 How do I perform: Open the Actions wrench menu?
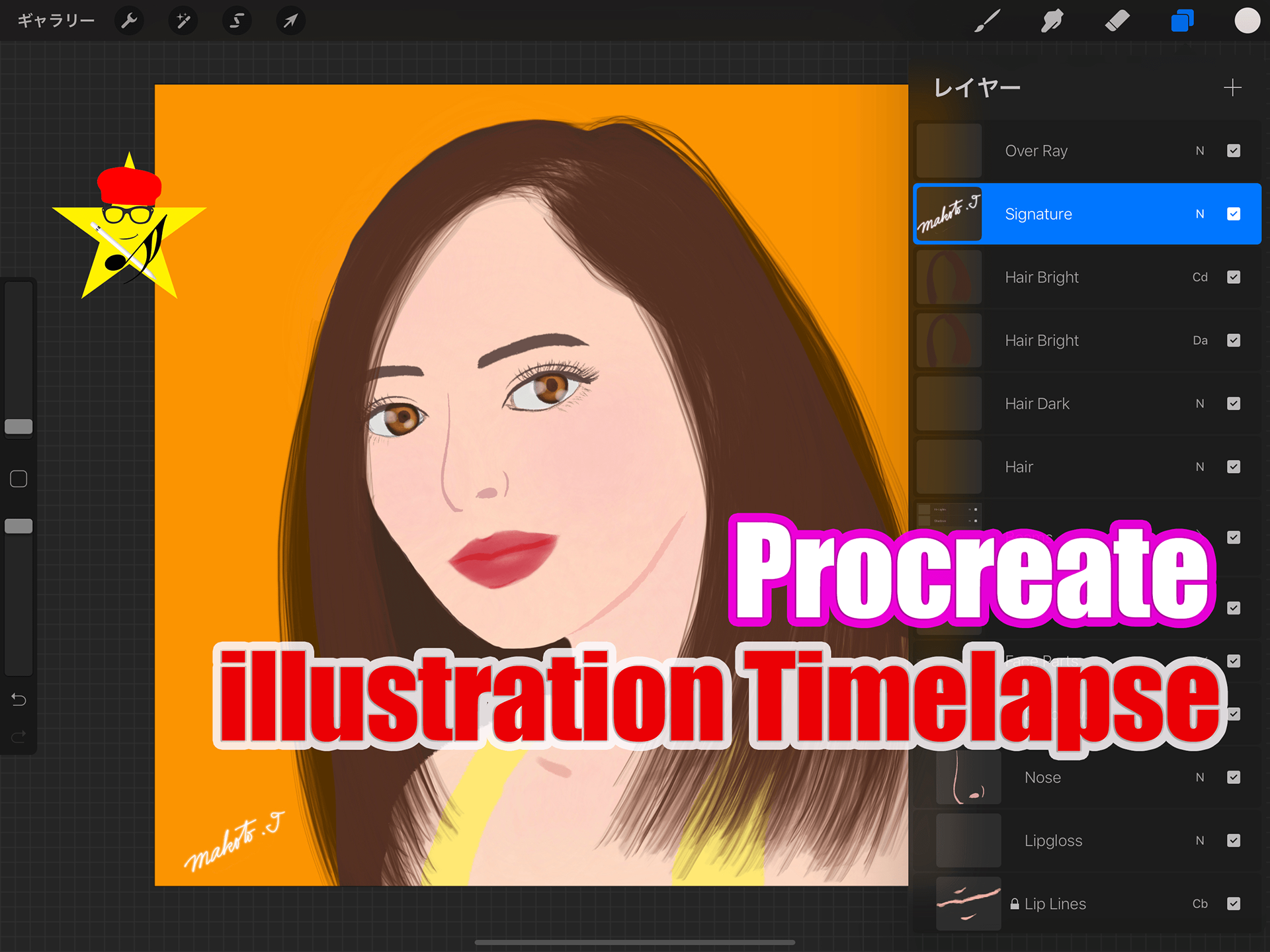pyautogui.click(x=129, y=21)
